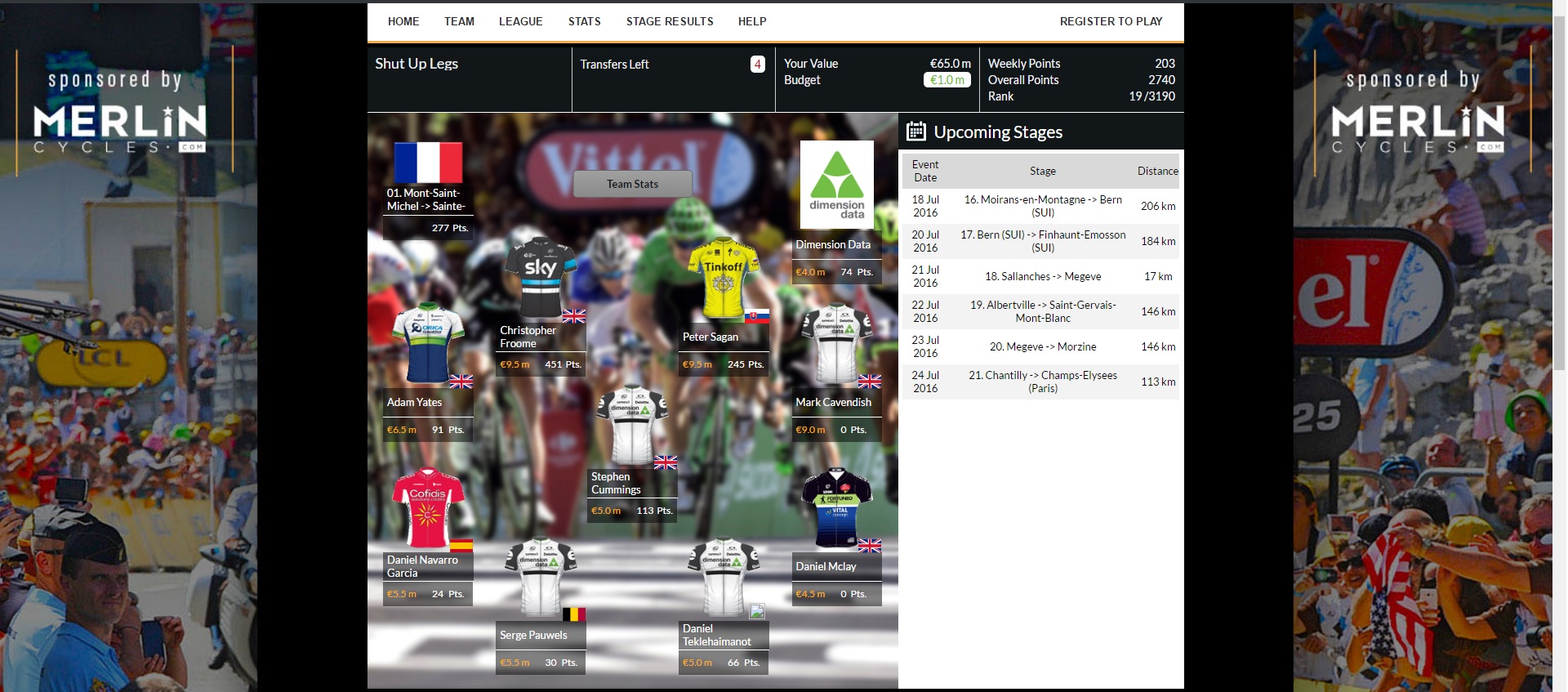Image resolution: width=1568 pixels, height=692 pixels.
Task: Click the Upcoming Stages calendar icon
Action: (915, 132)
